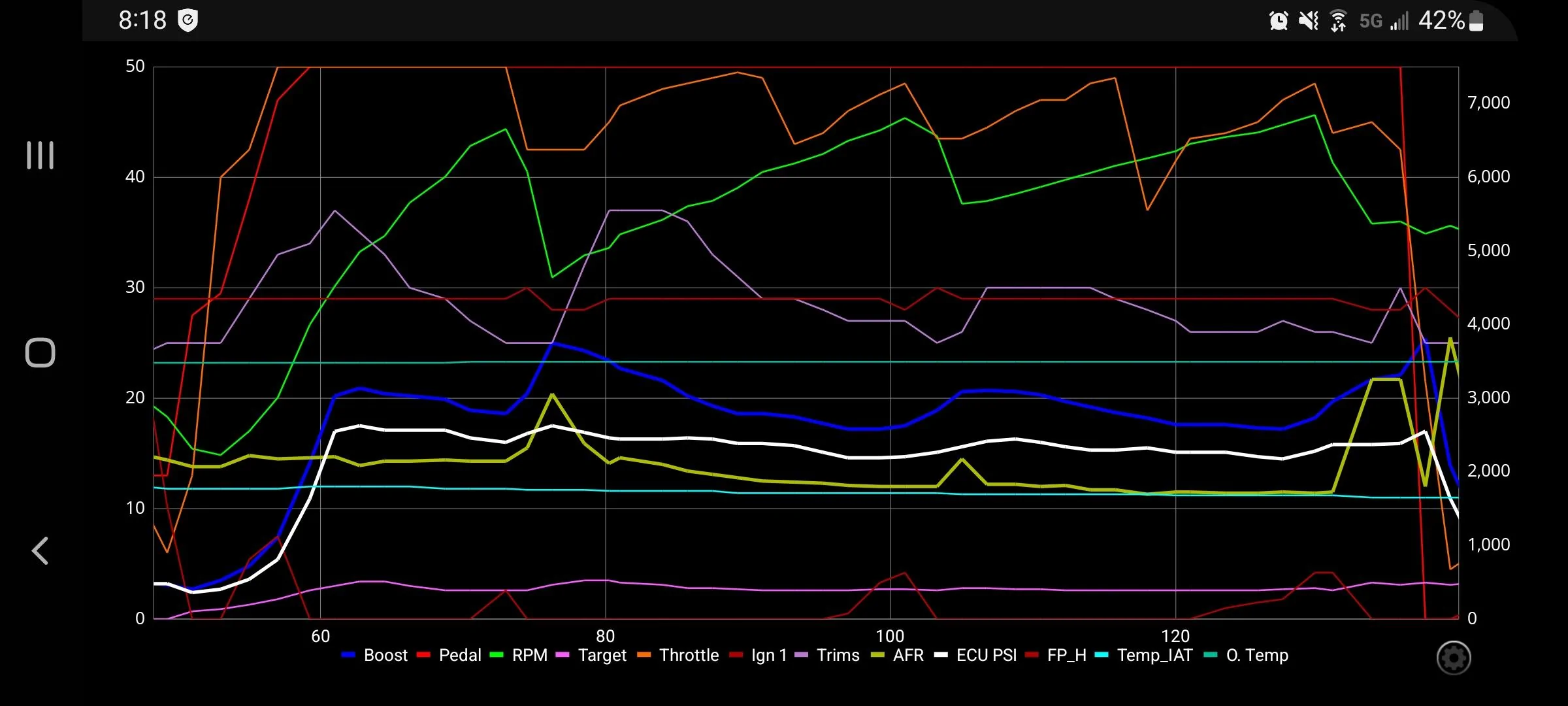The image size is (1568, 706).
Task: Toggle the RPM series in legend
Action: (519, 656)
